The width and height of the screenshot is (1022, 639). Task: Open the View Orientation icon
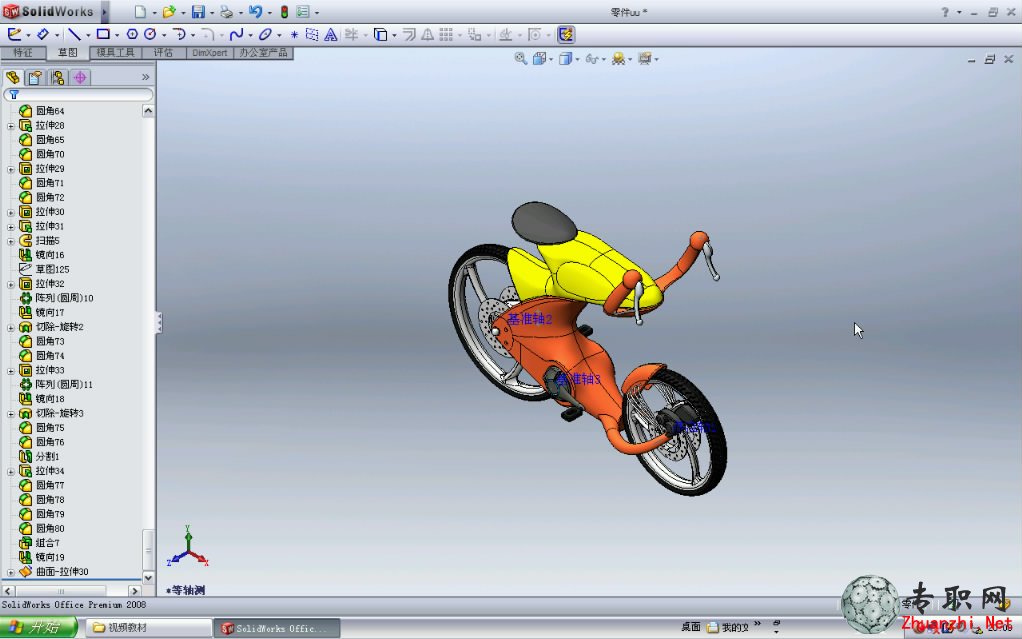pos(539,59)
